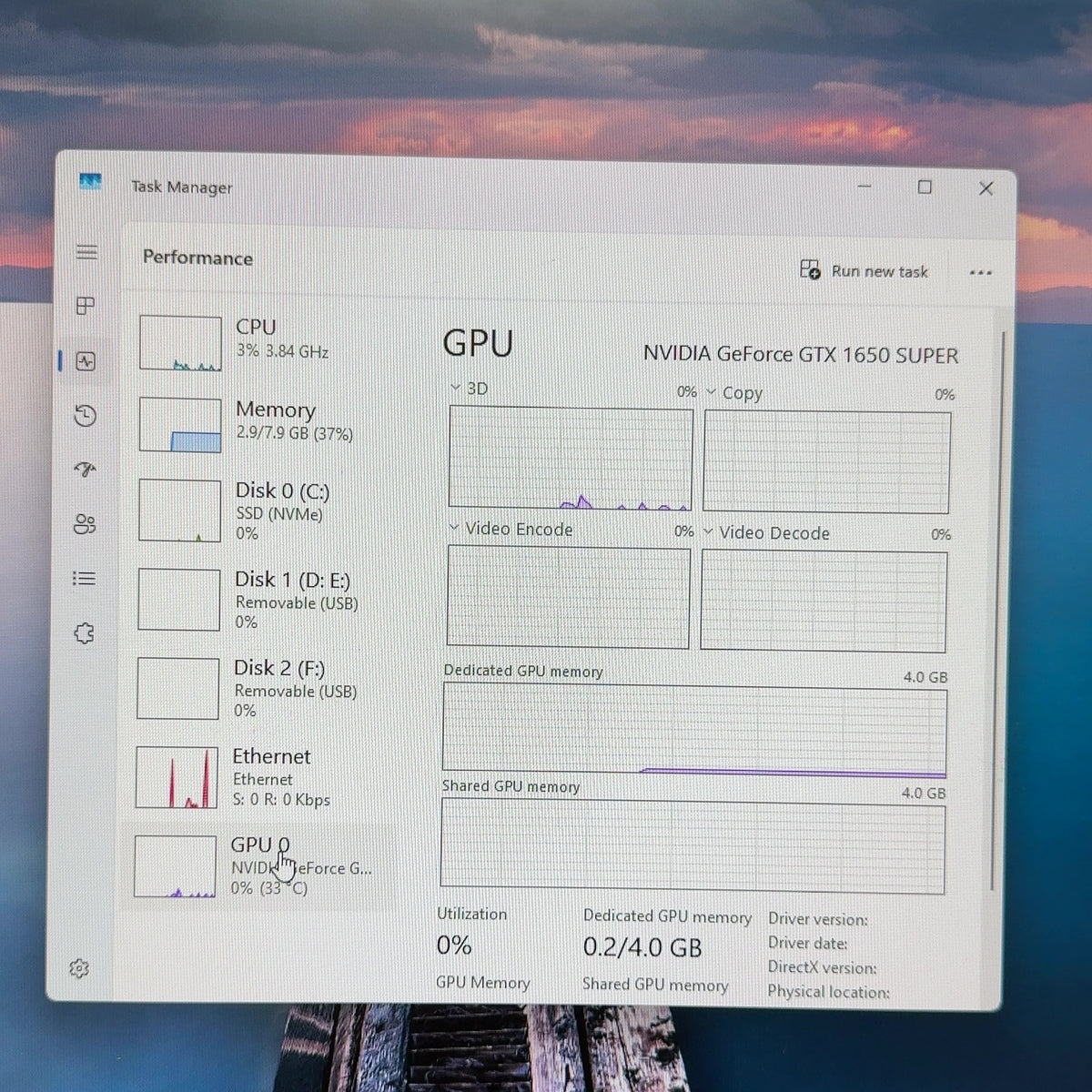Click the Shared GPU memory graph
1092x1092 pixels.
click(x=693, y=846)
